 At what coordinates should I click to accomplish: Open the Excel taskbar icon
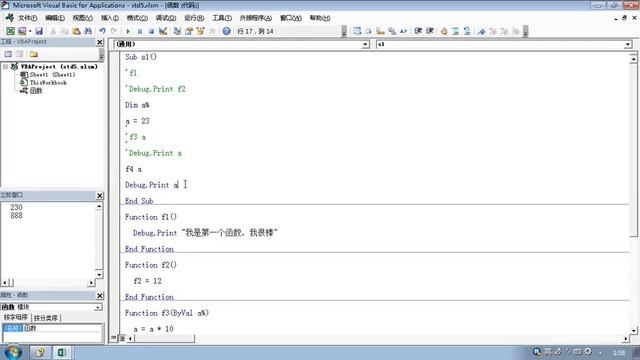click(x=62, y=352)
